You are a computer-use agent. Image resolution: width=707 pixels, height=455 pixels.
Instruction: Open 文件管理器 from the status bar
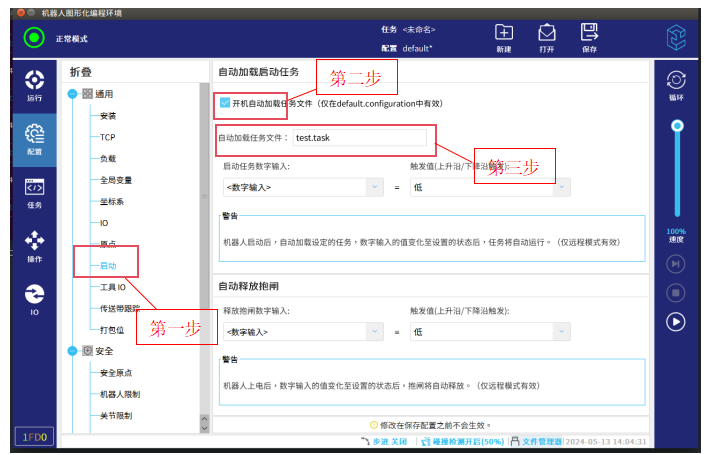click(536, 441)
